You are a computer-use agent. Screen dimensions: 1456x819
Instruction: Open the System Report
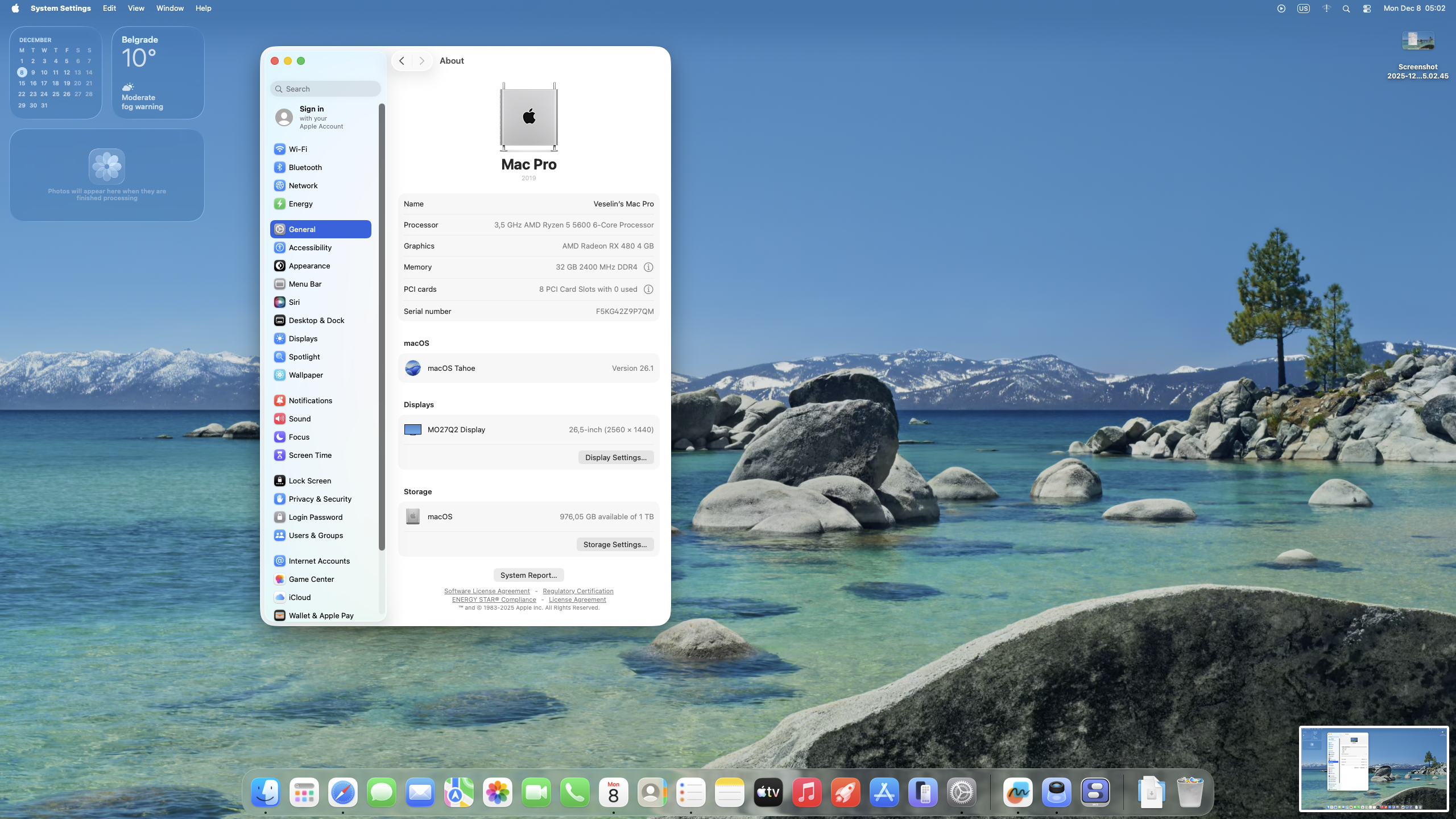[x=528, y=575]
